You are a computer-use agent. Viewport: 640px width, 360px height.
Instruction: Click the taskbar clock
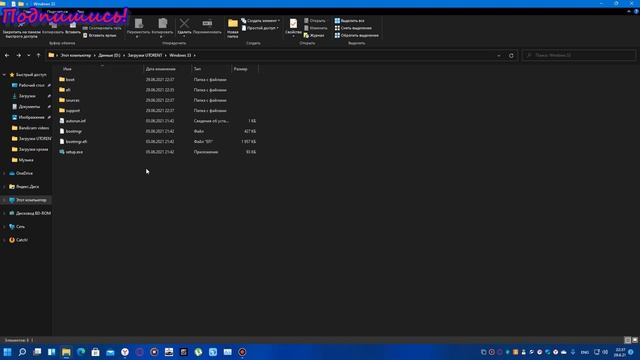click(620, 352)
